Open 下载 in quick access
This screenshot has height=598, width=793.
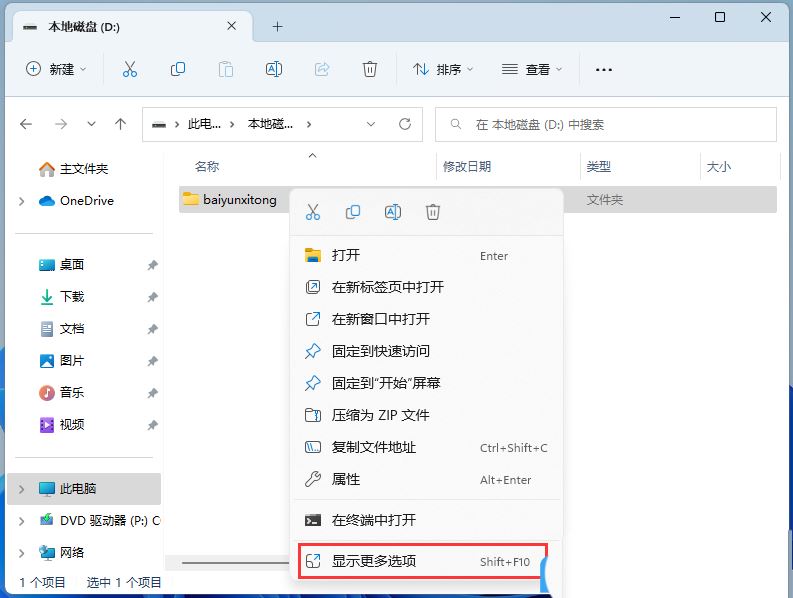pyautogui.click(x=61, y=296)
